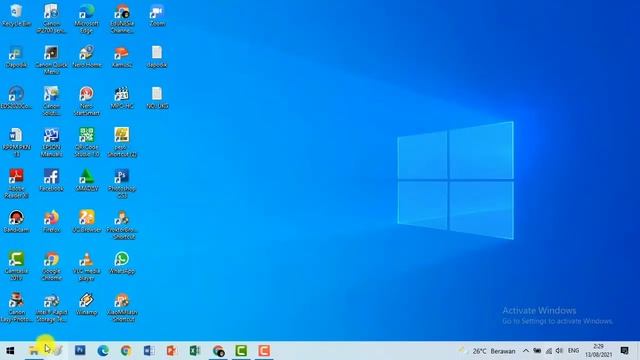The image size is (640, 360).
Task: Launch Winamp desktop shortcut
Action: [87, 304]
